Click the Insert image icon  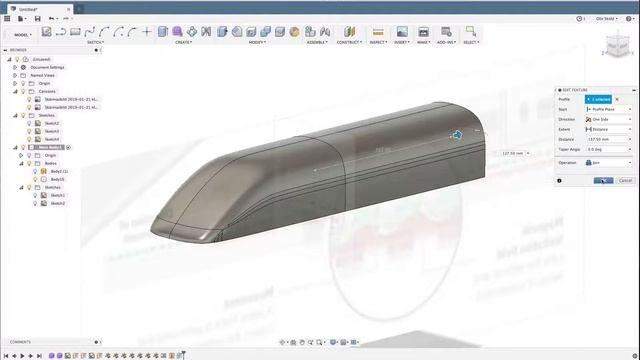point(402,32)
